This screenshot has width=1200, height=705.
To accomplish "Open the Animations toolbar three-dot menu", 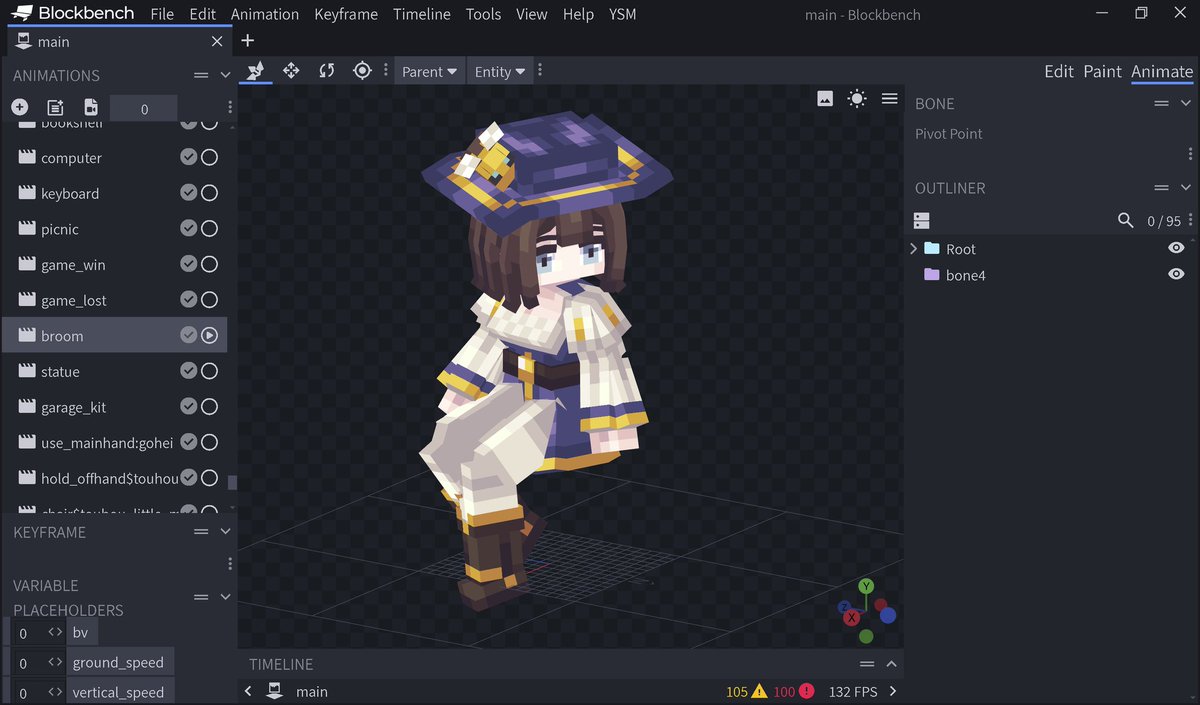I will 230,107.
